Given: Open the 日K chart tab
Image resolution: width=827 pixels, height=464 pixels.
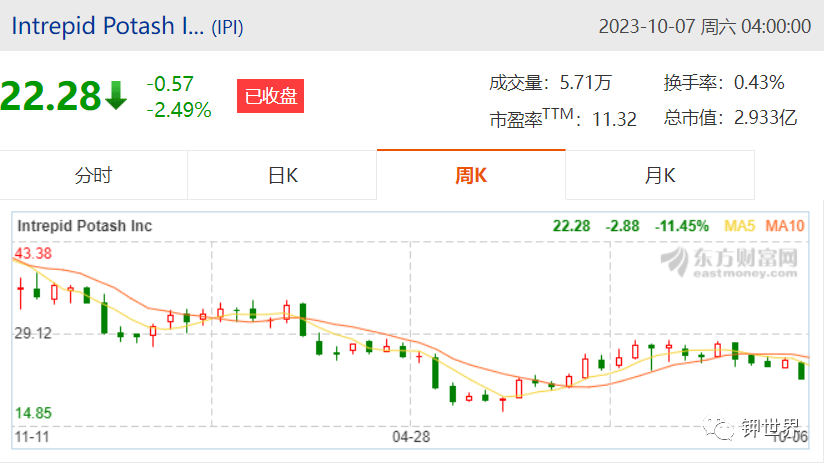Looking at the screenshot, I should [x=282, y=175].
